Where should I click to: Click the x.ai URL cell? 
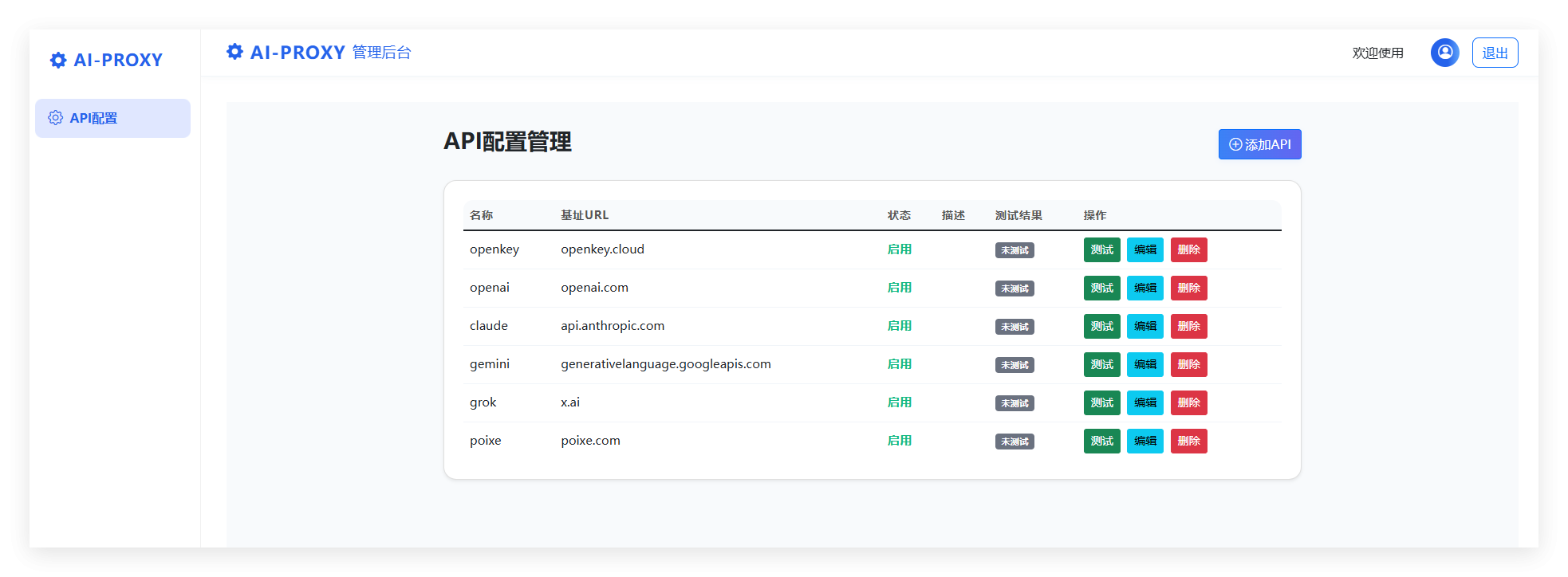coord(570,402)
